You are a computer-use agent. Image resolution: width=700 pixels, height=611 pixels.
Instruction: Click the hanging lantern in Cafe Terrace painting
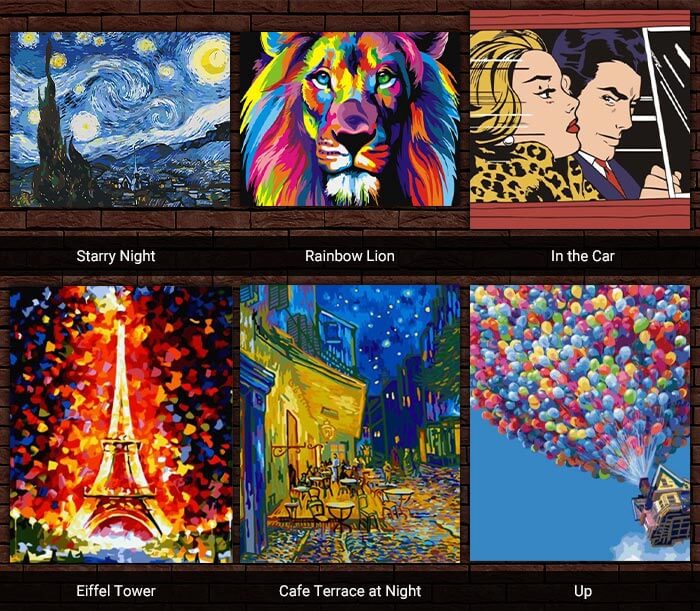click(x=328, y=429)
